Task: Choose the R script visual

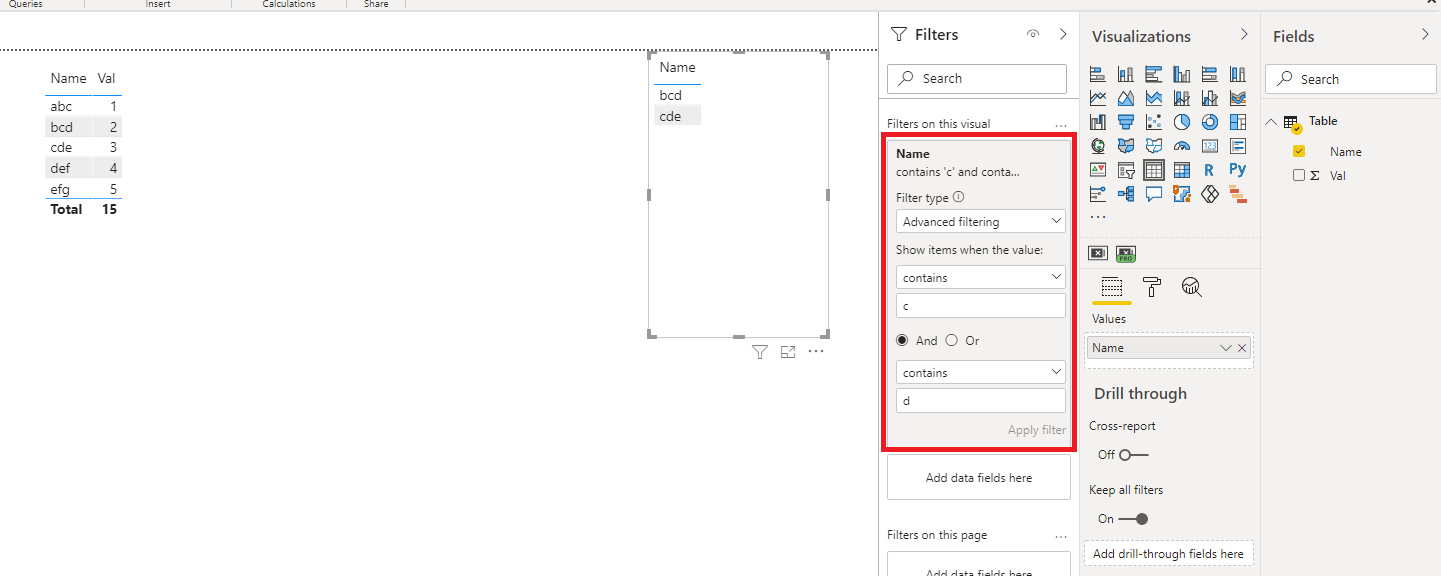Action: 1210,170
